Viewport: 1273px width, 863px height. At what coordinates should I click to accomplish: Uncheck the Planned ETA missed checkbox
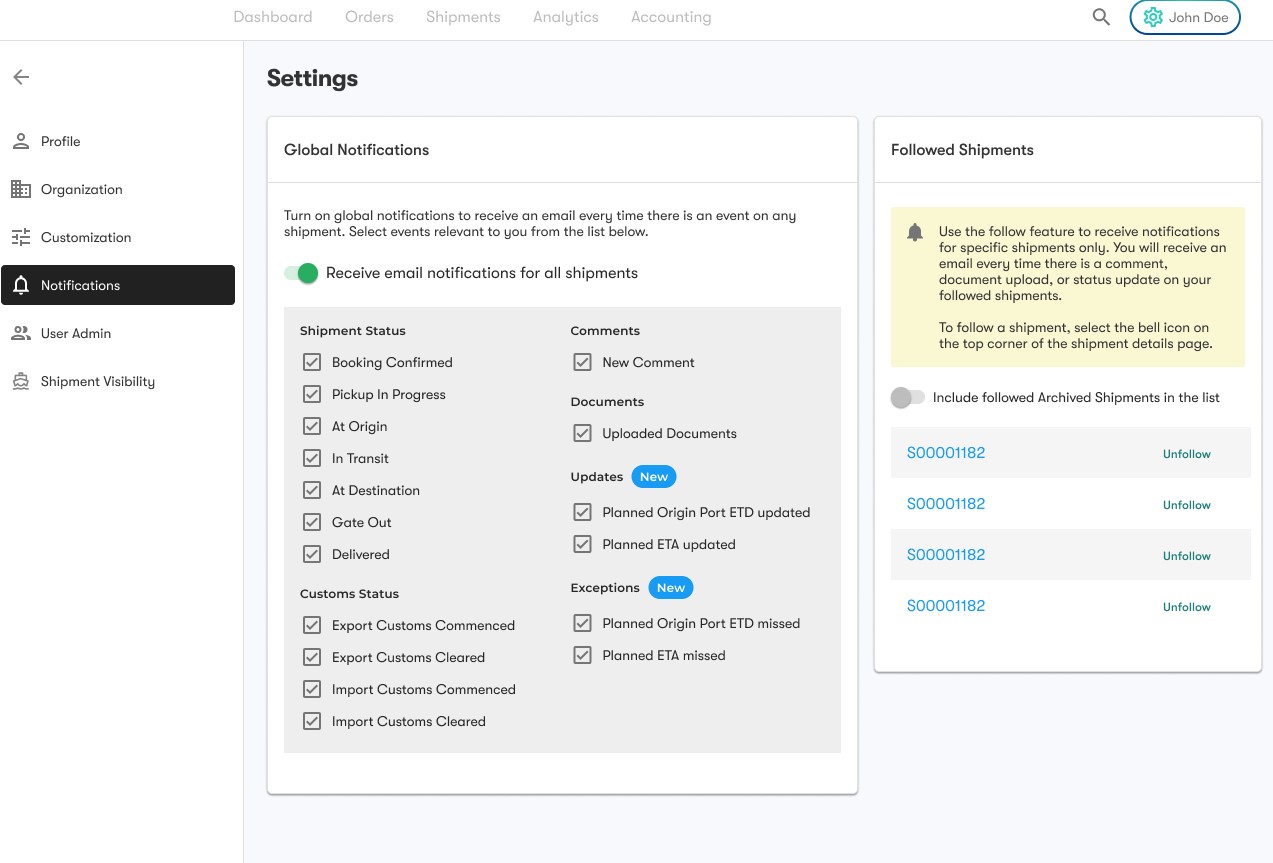click(x=582, y=655)
